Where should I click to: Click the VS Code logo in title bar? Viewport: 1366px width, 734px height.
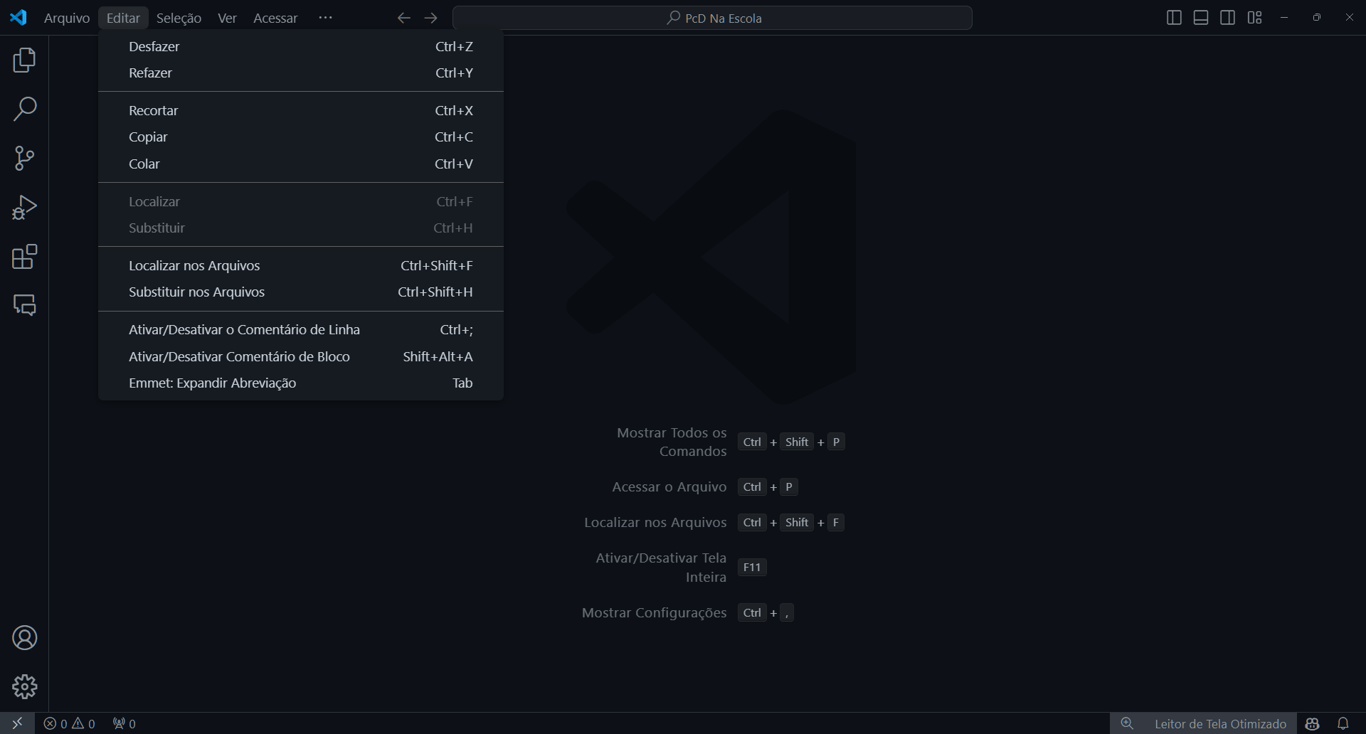[x=18, y=17]
